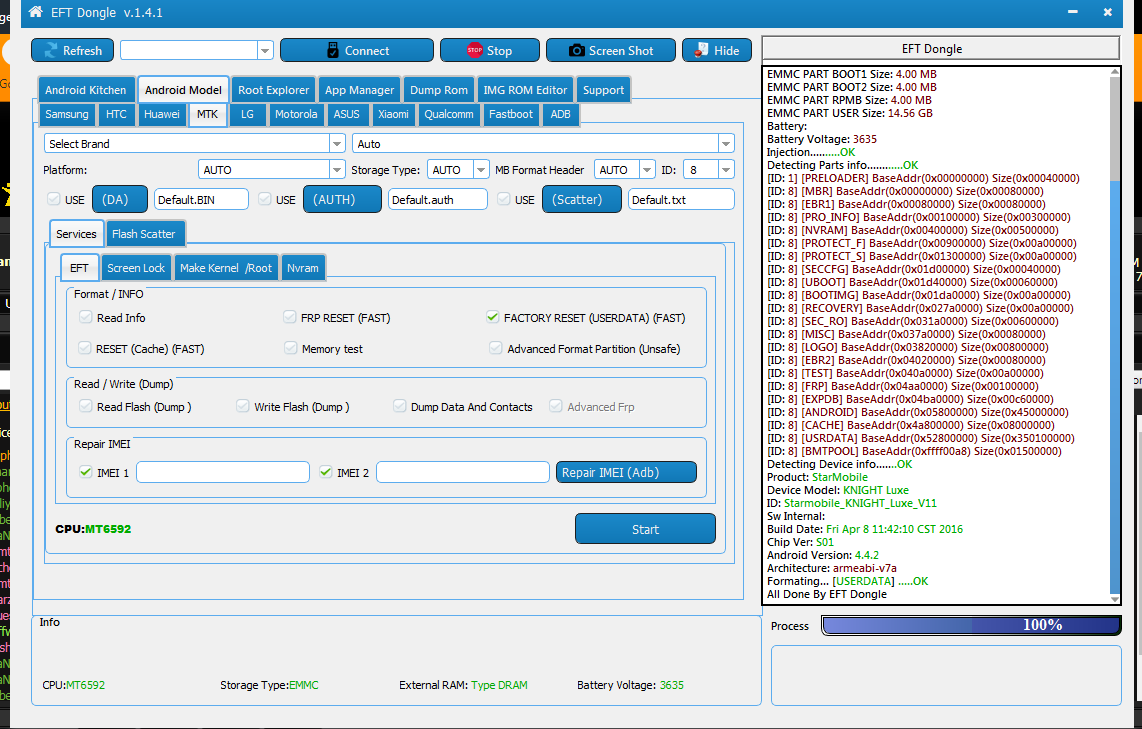This screenshot has width=1142, height=729.
Task: Switch to Flash Scatter tab
Action: click(143, 234)
